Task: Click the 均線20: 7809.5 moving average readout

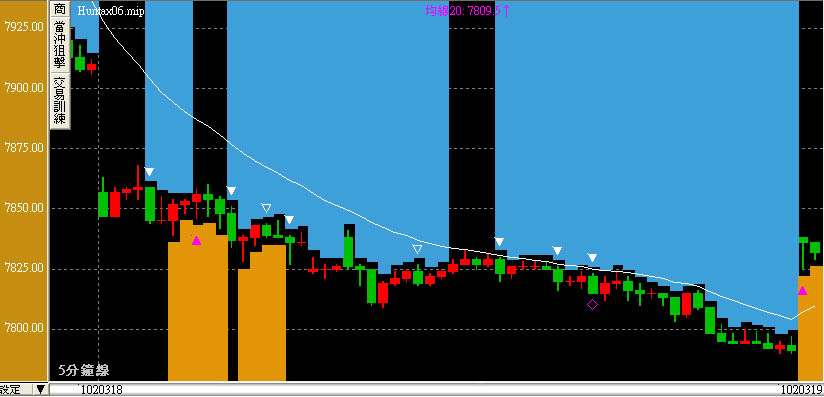Action: tap(467, 10)
